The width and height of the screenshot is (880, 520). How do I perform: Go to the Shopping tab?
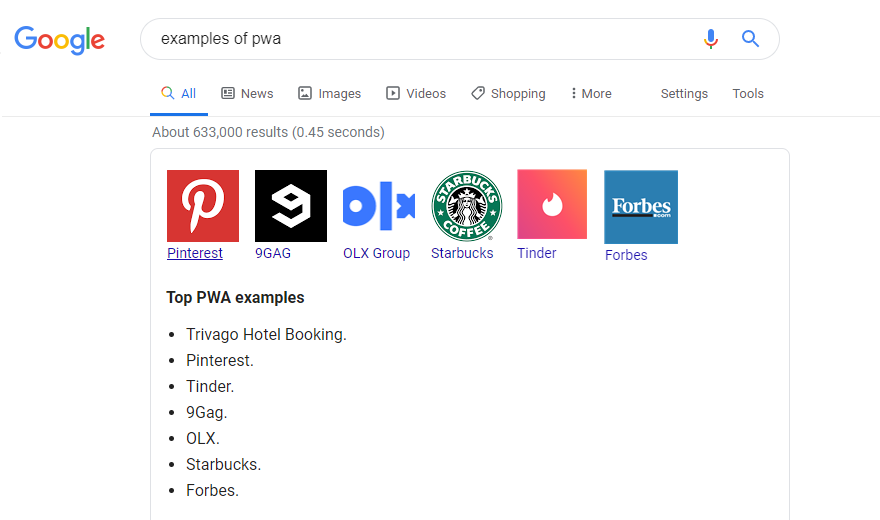tap(508, 93)
